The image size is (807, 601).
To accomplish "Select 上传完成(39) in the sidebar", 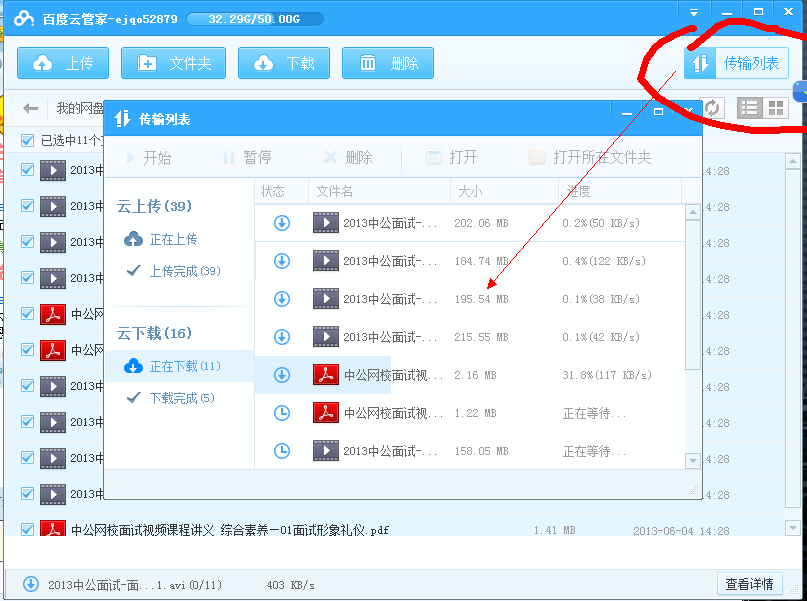I will click(x=174, y=271).
